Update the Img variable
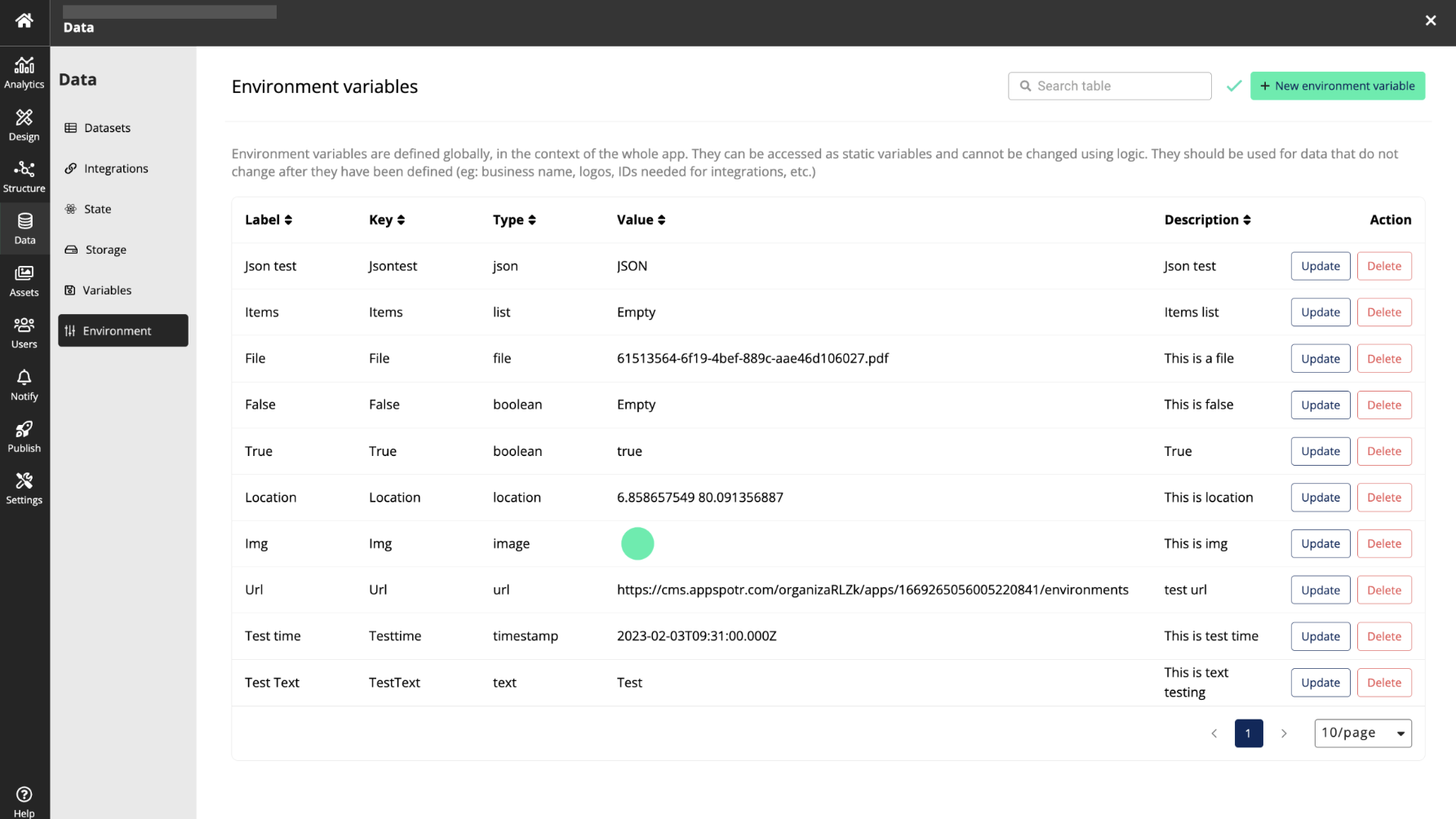1456x819 pixels. coord(1320,543)
